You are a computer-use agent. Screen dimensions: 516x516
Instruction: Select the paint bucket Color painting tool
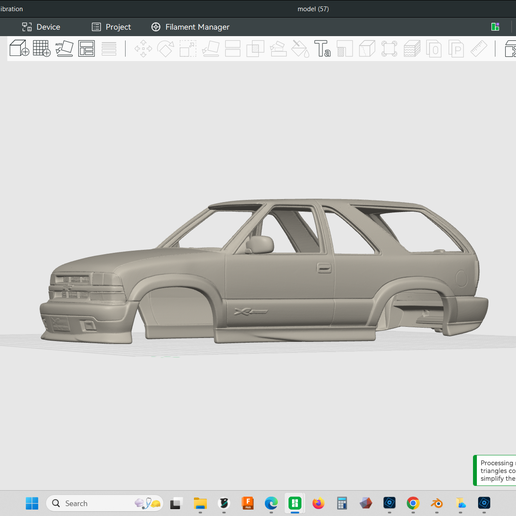pos(300,49)
